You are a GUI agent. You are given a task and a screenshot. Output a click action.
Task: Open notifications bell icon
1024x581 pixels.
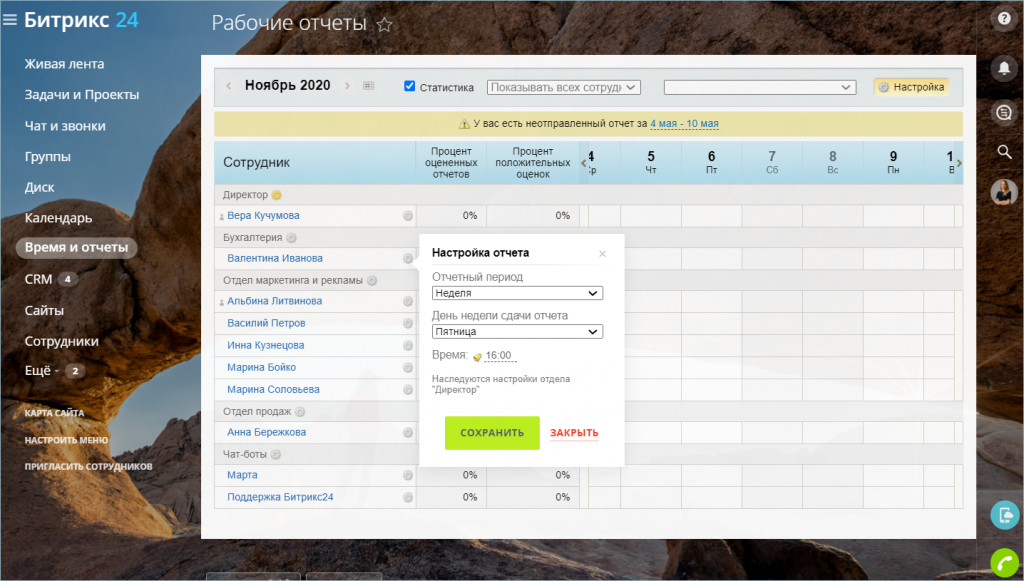(1004, 67)
